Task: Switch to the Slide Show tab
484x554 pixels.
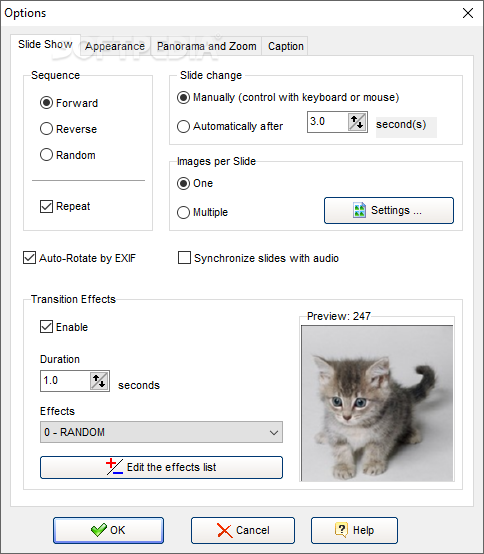Action: pos(45,45)
